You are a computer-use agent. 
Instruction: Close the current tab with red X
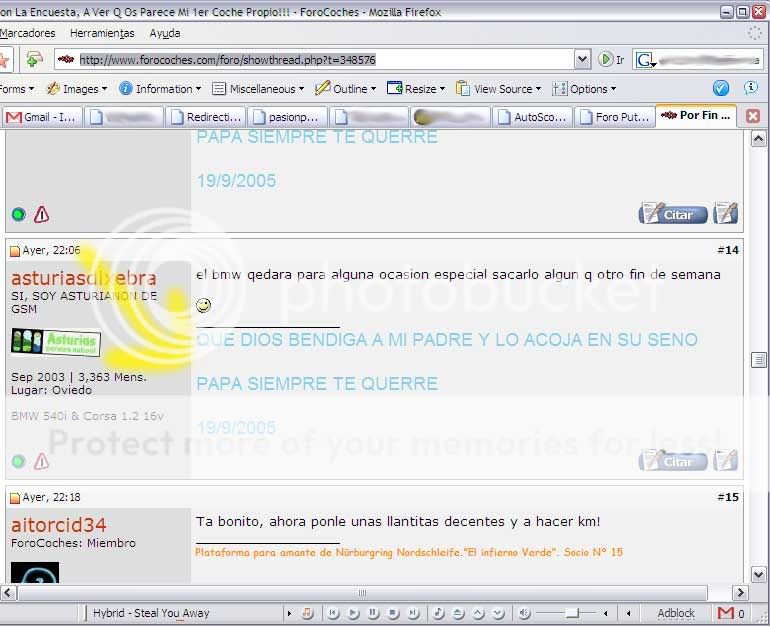click(753, 116)
